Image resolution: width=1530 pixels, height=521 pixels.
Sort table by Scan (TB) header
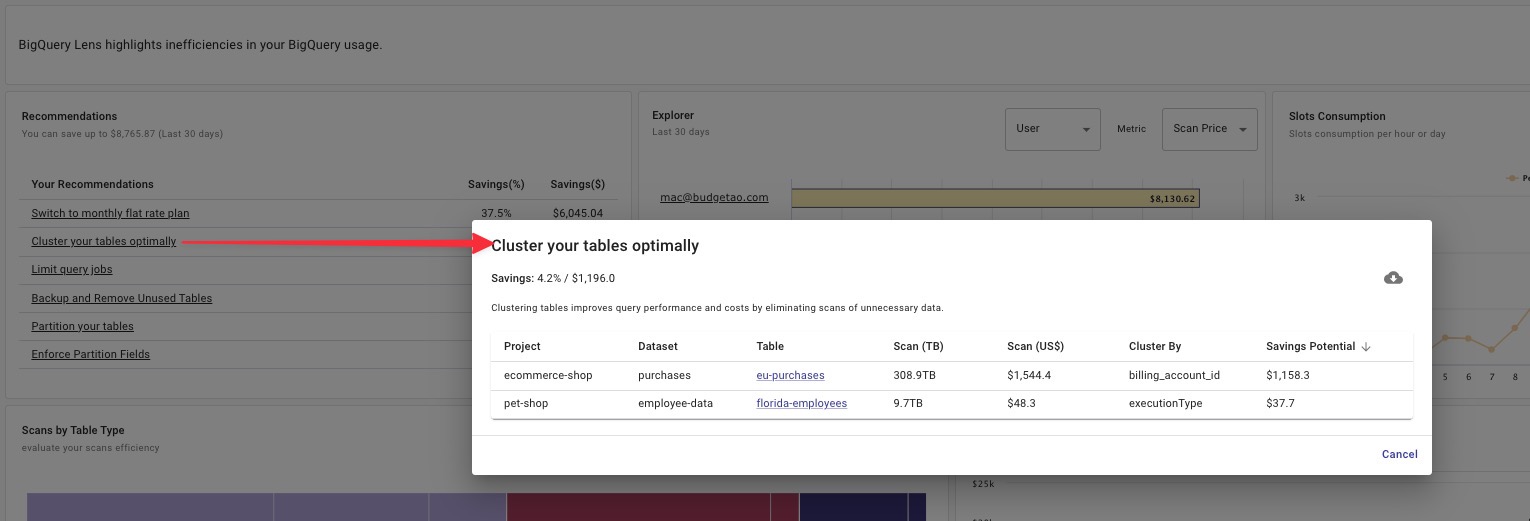click(x=918, y=346)
